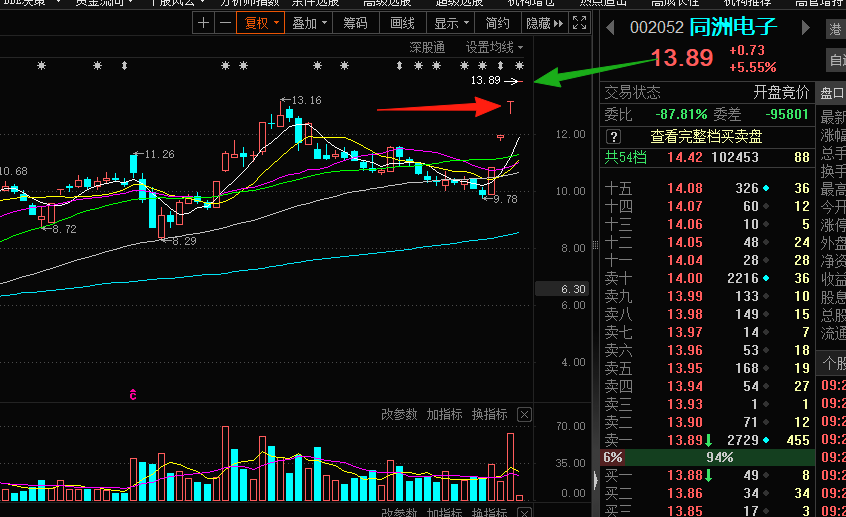Click the +0.73 price change value
Screen dimensions: 846x517
coord(747,50)
